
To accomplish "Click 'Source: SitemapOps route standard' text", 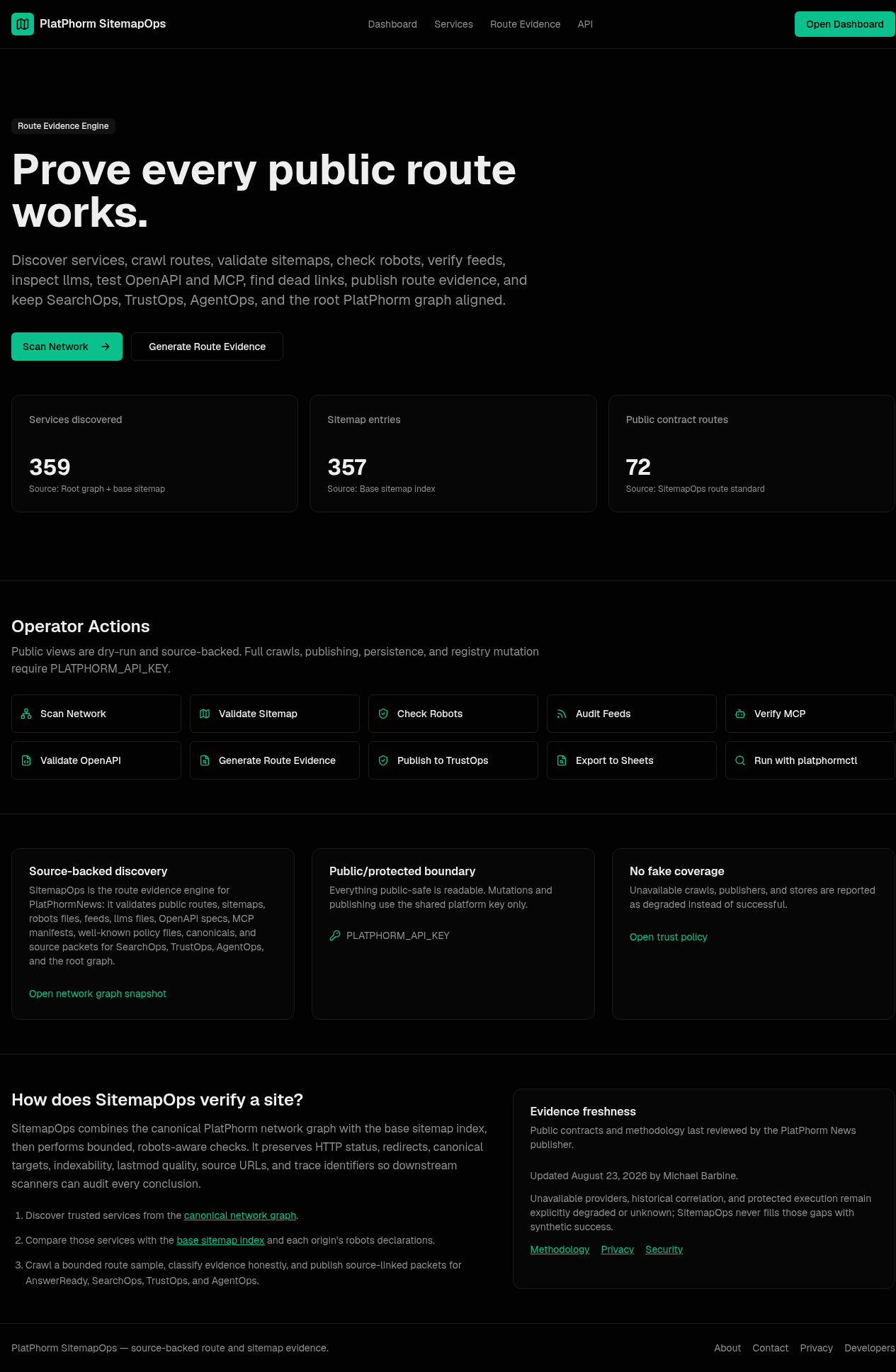I will pyautogui.click(x=696, y=489).
